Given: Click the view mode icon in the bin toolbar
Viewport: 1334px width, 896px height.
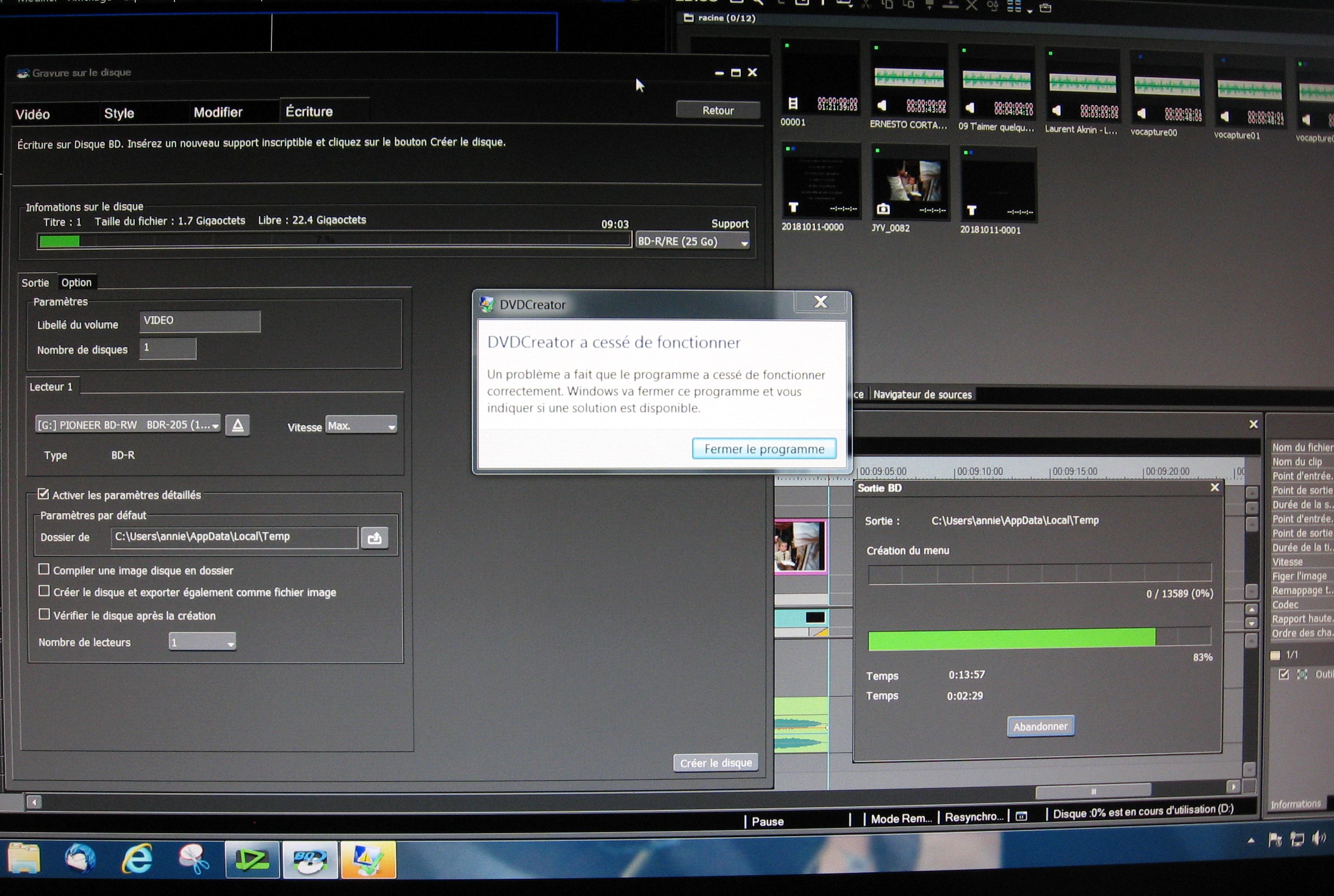Looking at the screenshot, I should click(1014, 6).
